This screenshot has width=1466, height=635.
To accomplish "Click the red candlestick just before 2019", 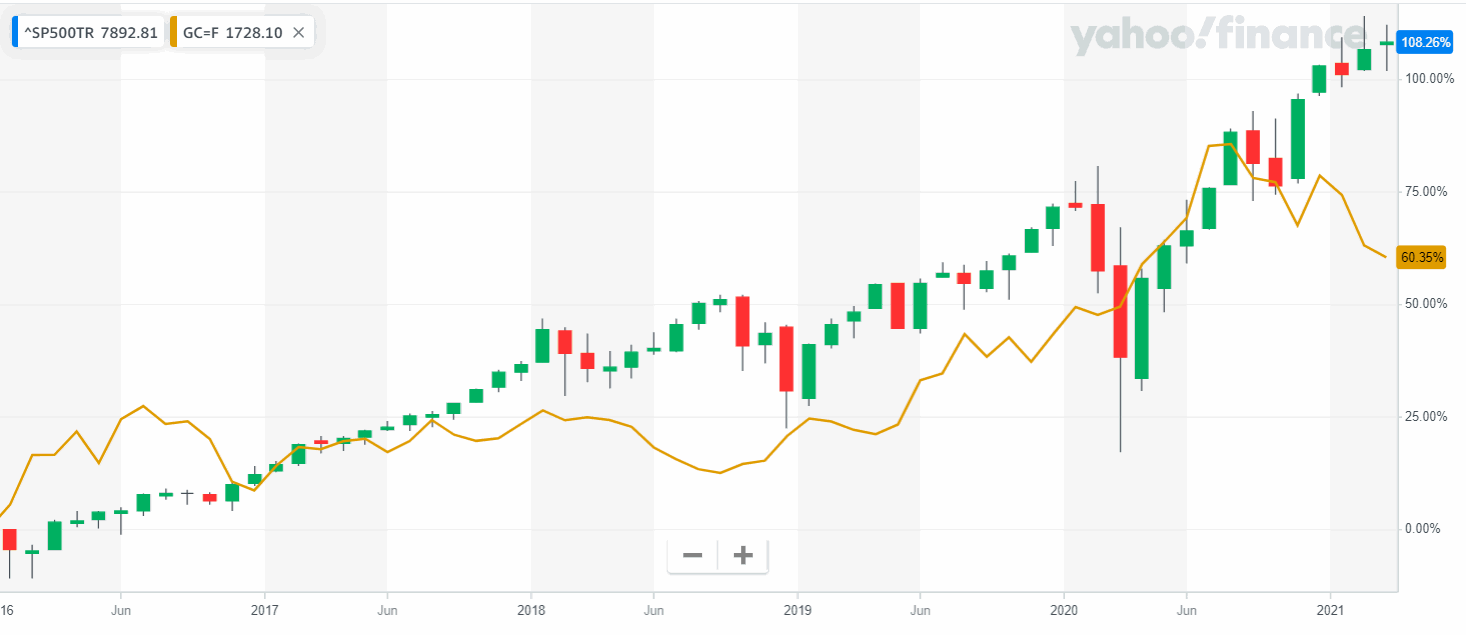I will [x=787, y=358].
